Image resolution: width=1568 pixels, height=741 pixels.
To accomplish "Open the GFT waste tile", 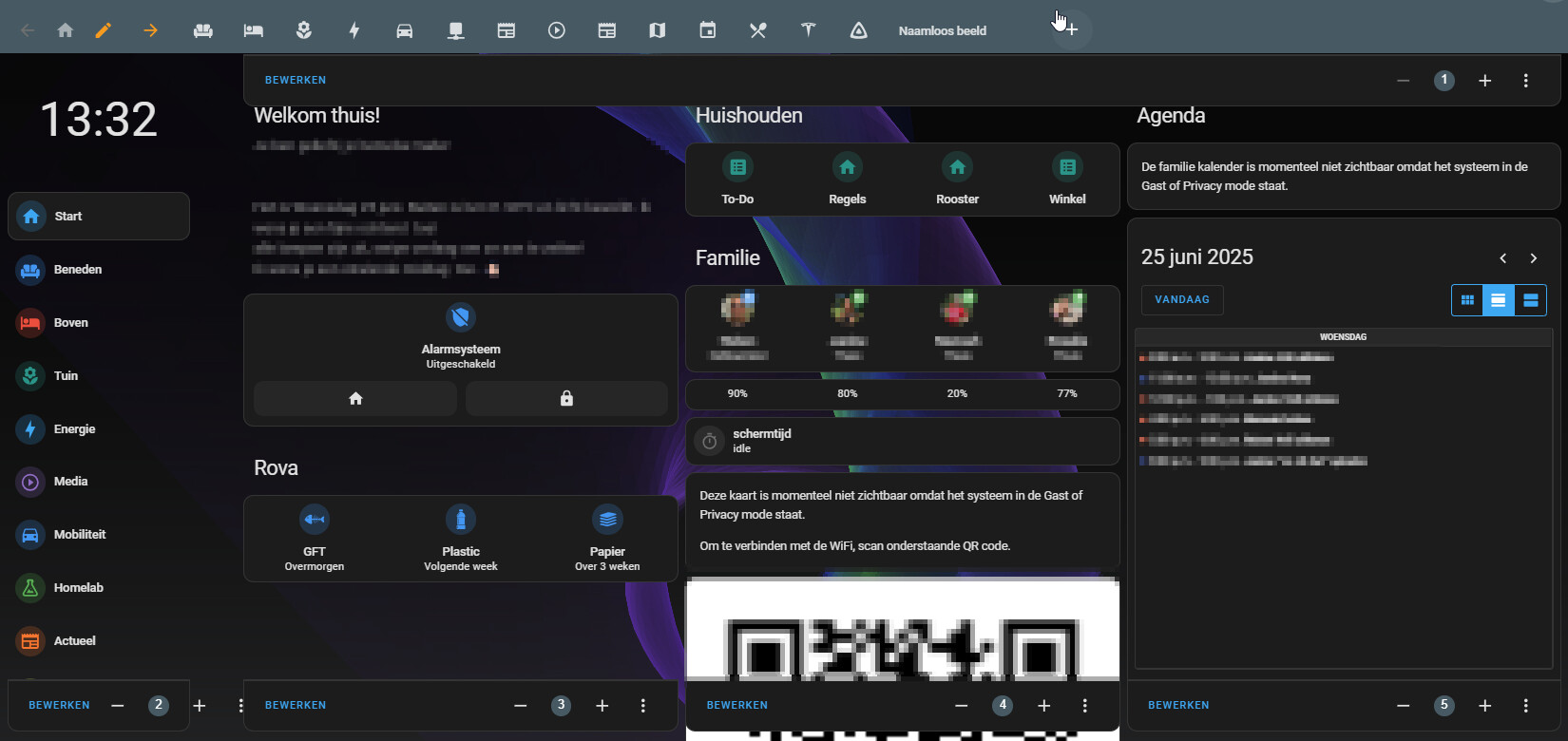I will [x=315, y=539].
